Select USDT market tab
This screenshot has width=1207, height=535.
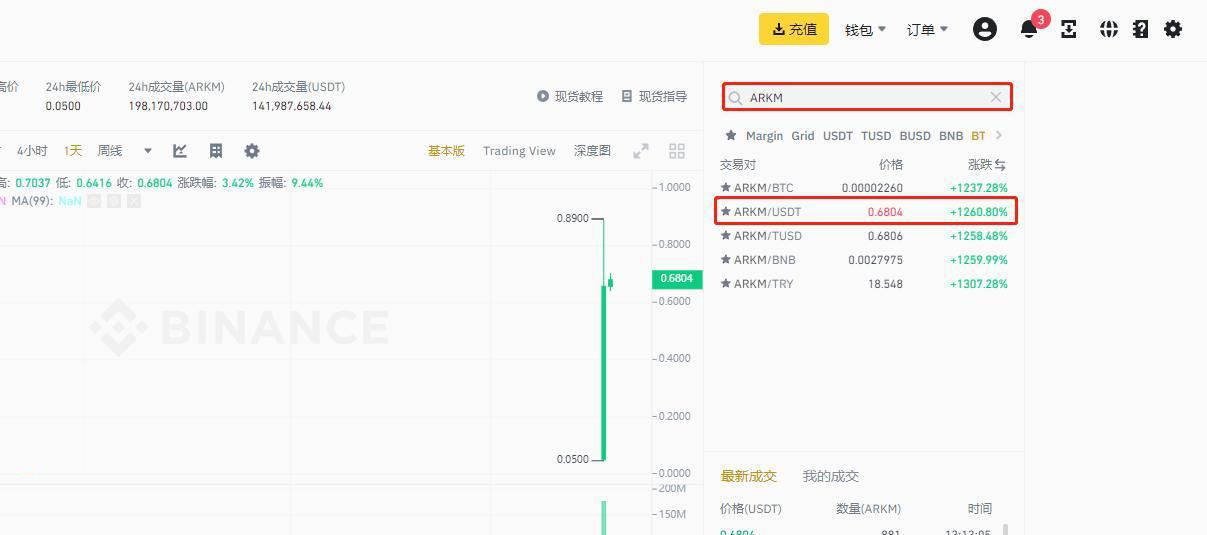click(838, 135)
